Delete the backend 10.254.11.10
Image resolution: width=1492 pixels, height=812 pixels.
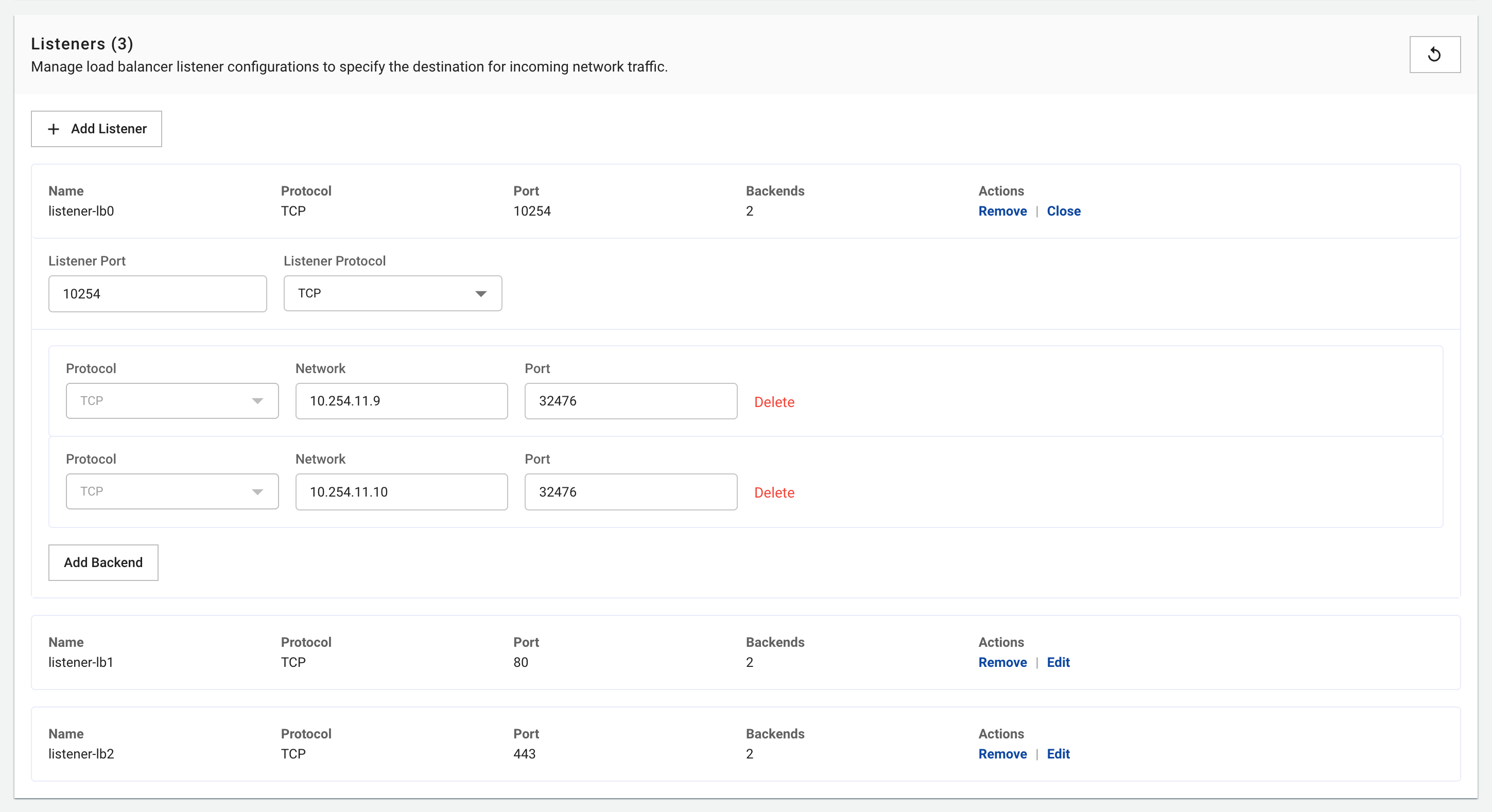pos(774,492)
